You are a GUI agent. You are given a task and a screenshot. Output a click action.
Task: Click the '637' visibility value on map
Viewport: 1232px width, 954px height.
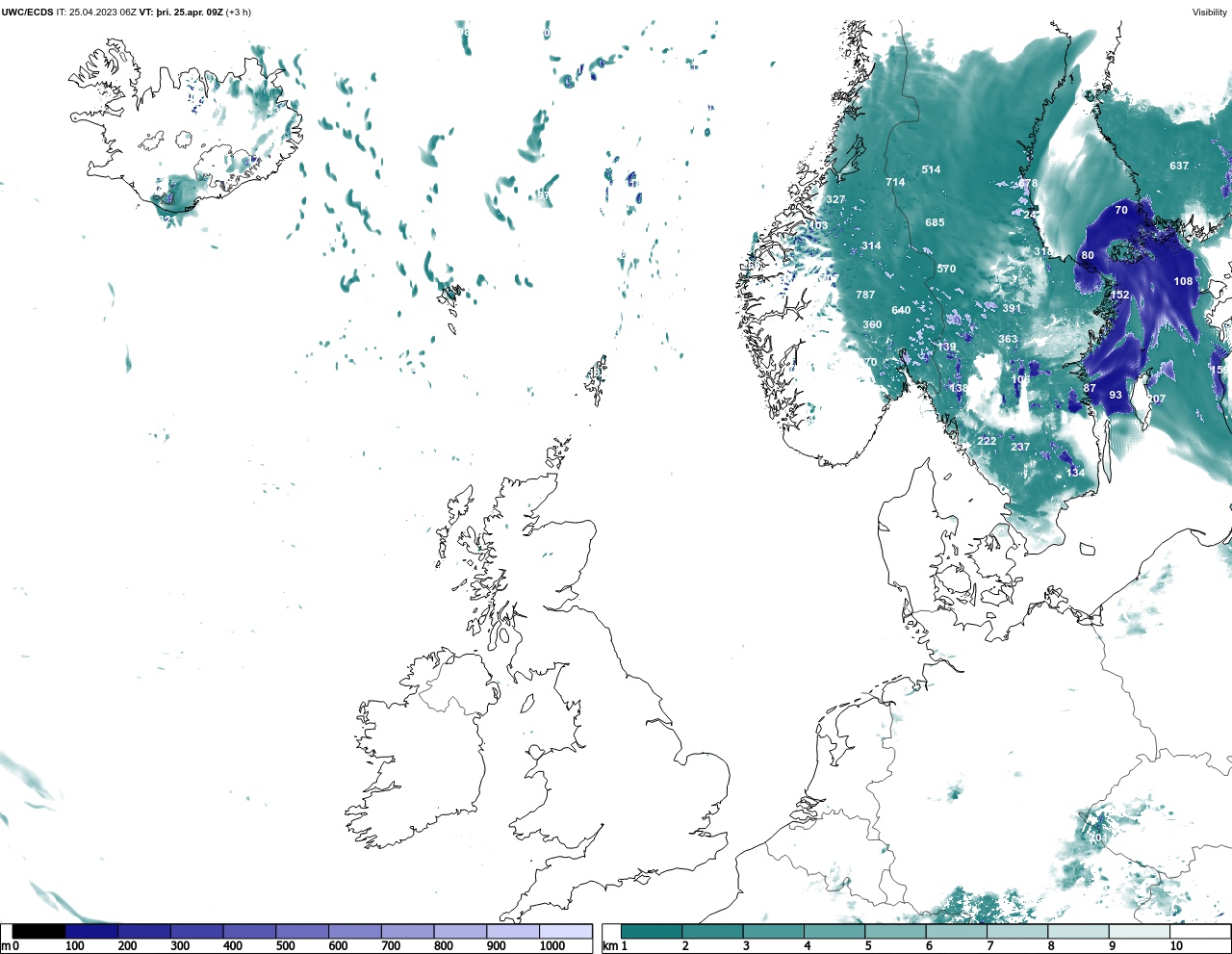(x=1179, y=166)
